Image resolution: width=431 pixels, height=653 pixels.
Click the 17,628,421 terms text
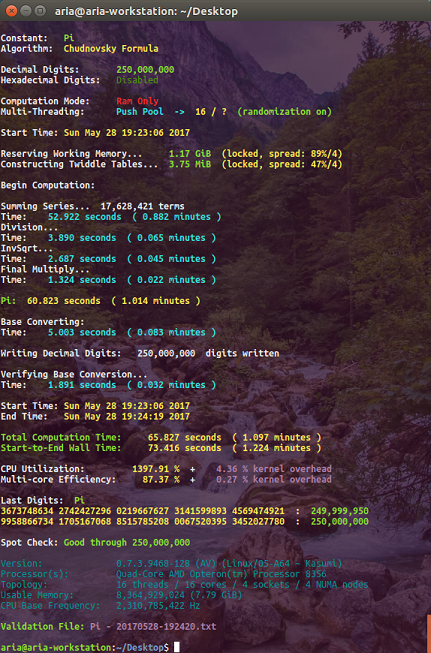point(142,206)
